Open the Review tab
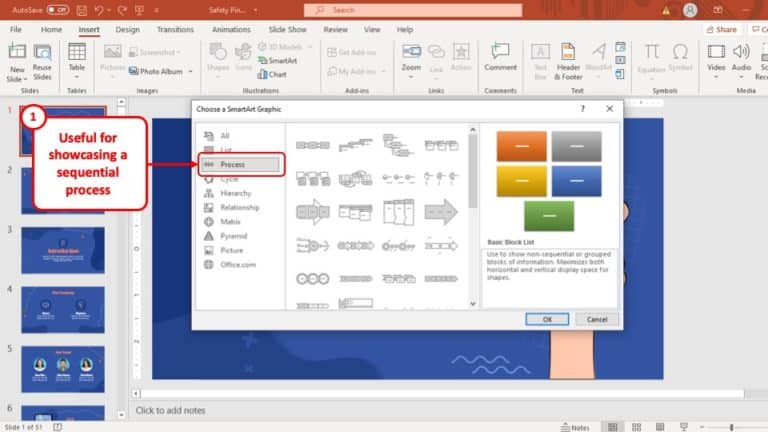768x432 pixels. 336,29
